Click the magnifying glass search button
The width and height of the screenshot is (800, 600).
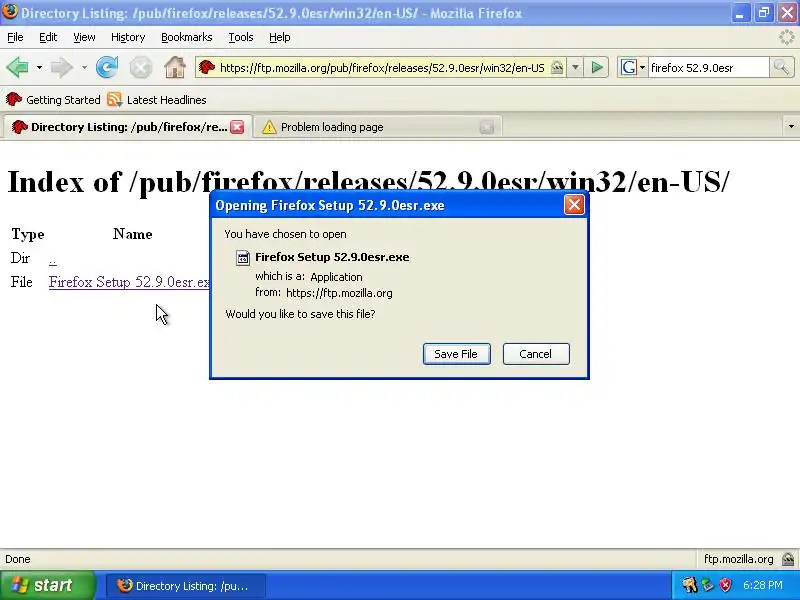781,67
